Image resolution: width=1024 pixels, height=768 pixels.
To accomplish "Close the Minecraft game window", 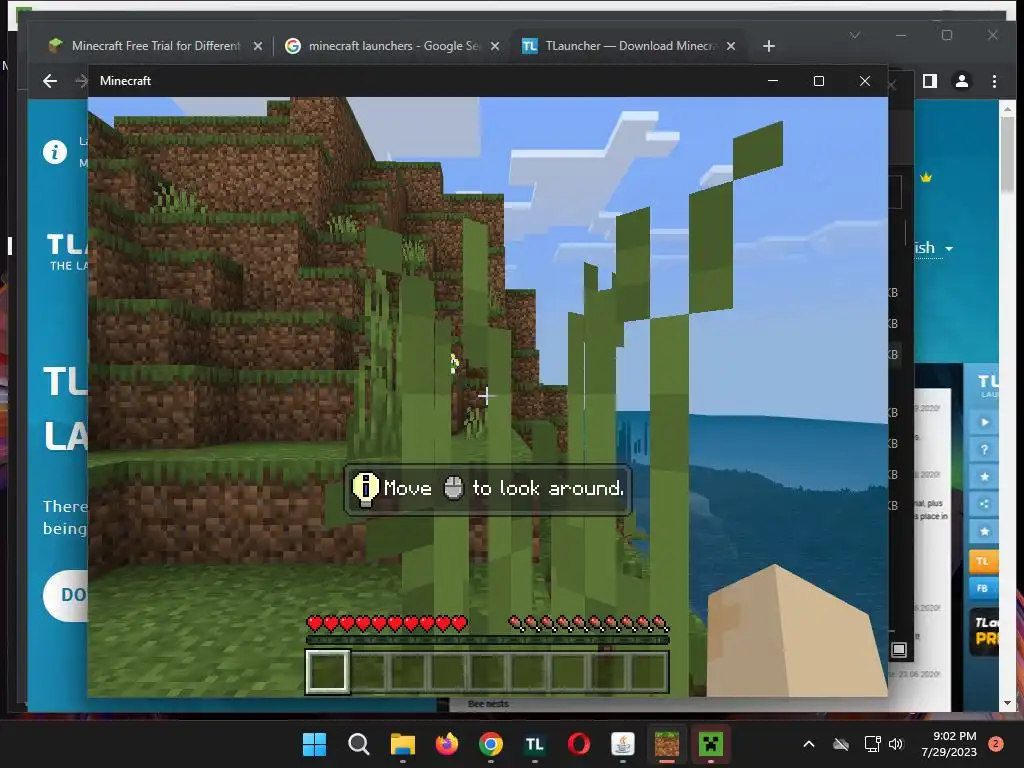I will (x=865, y=81).
